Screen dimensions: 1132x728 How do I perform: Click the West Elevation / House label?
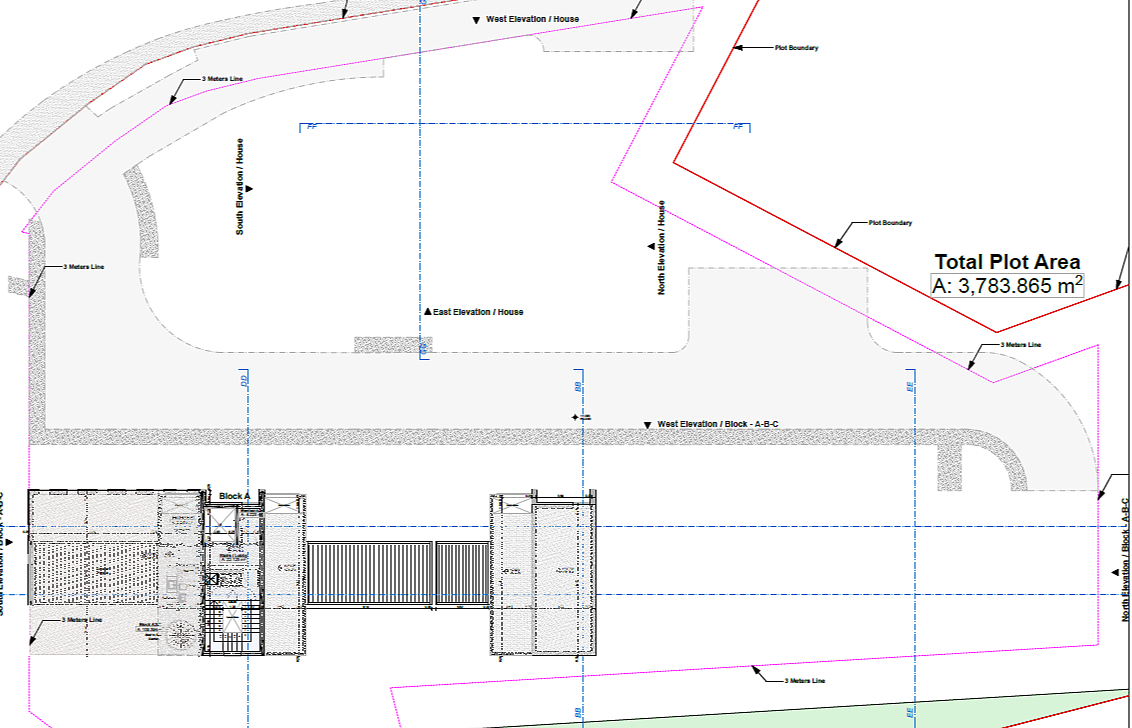coord(532,19)
